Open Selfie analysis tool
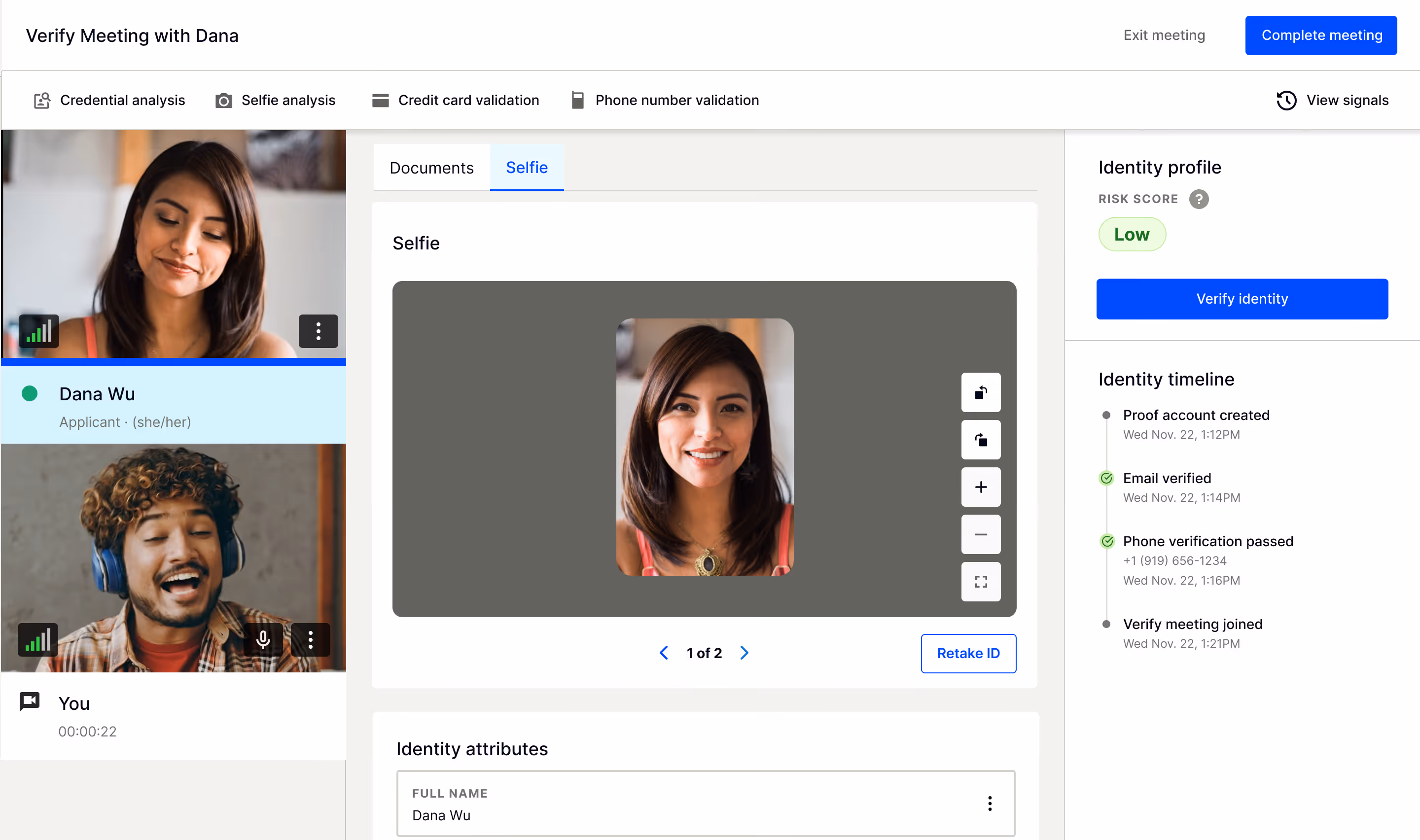Image resolution: width=1420 pixels, height=840 pixels. coord(275,100)
